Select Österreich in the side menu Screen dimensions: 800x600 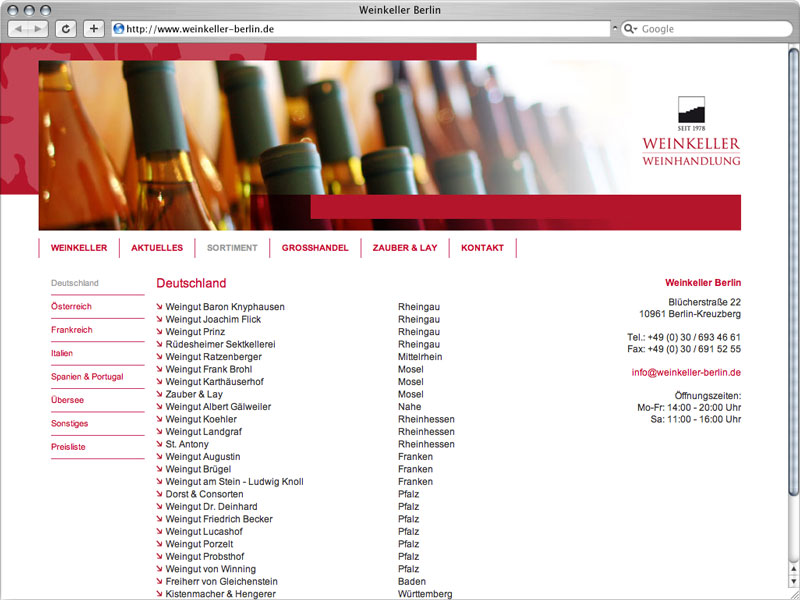pos(71,307)
